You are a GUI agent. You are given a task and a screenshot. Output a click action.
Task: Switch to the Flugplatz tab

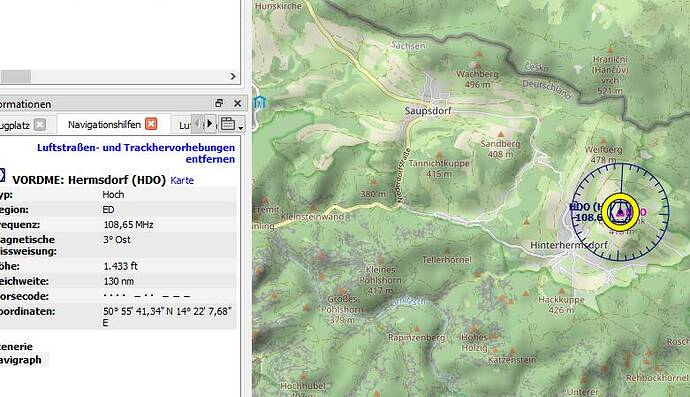pyautogui.click(x=15, y=125)
